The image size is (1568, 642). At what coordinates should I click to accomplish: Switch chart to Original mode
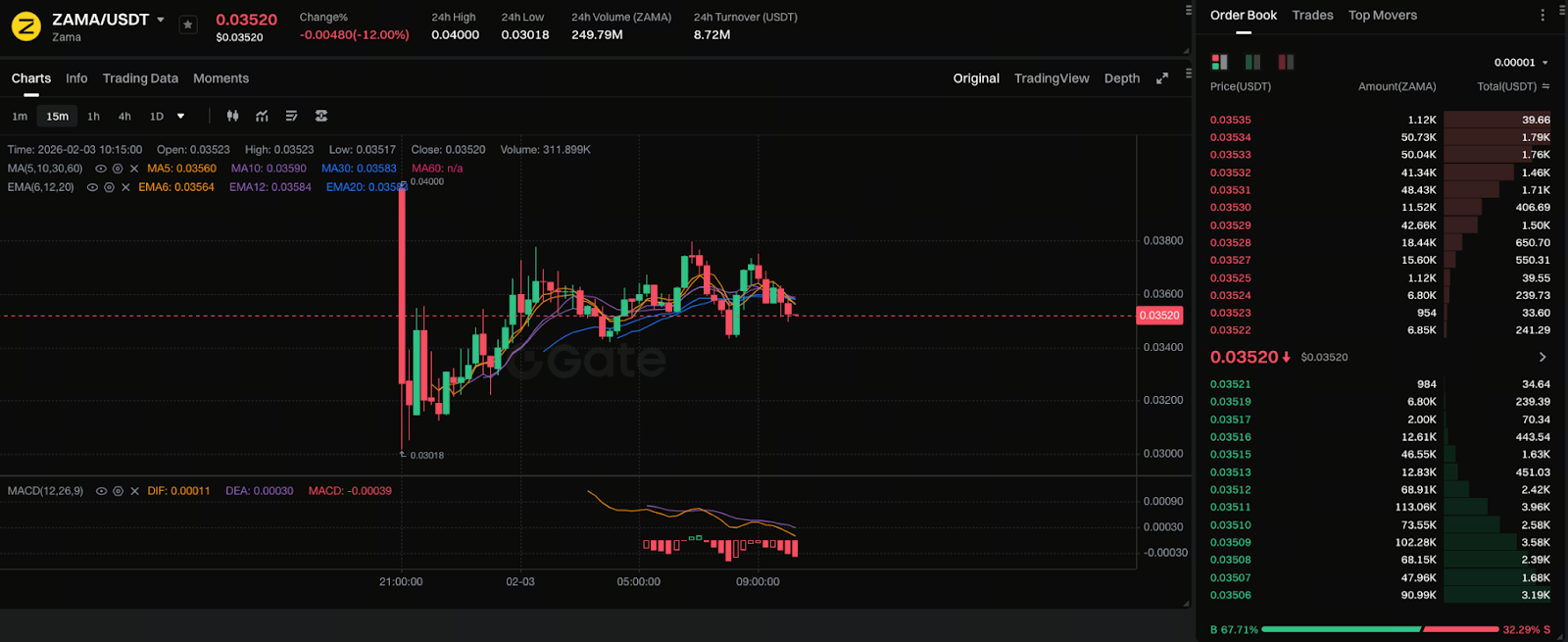(x=976, y=78)
